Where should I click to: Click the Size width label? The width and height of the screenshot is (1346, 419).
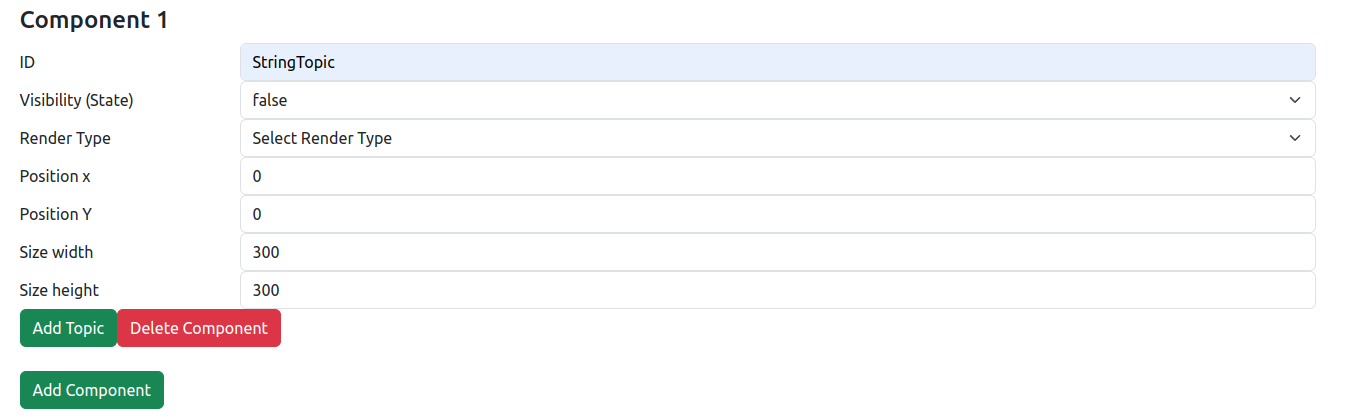tap(56, 252)
